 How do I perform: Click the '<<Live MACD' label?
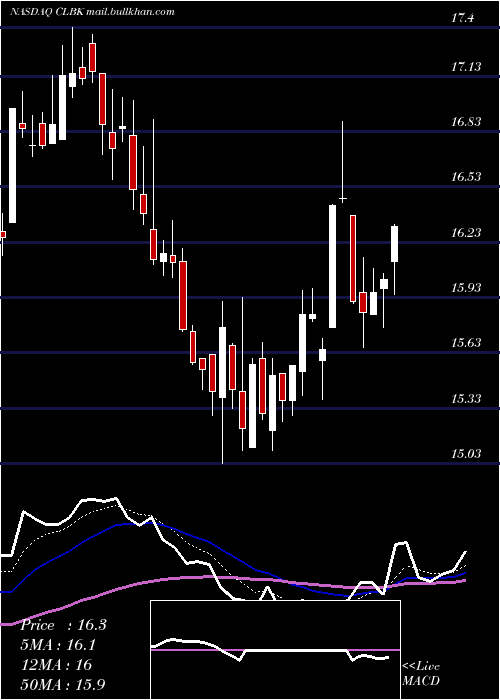pyautogui.click(x=421, y=673)
